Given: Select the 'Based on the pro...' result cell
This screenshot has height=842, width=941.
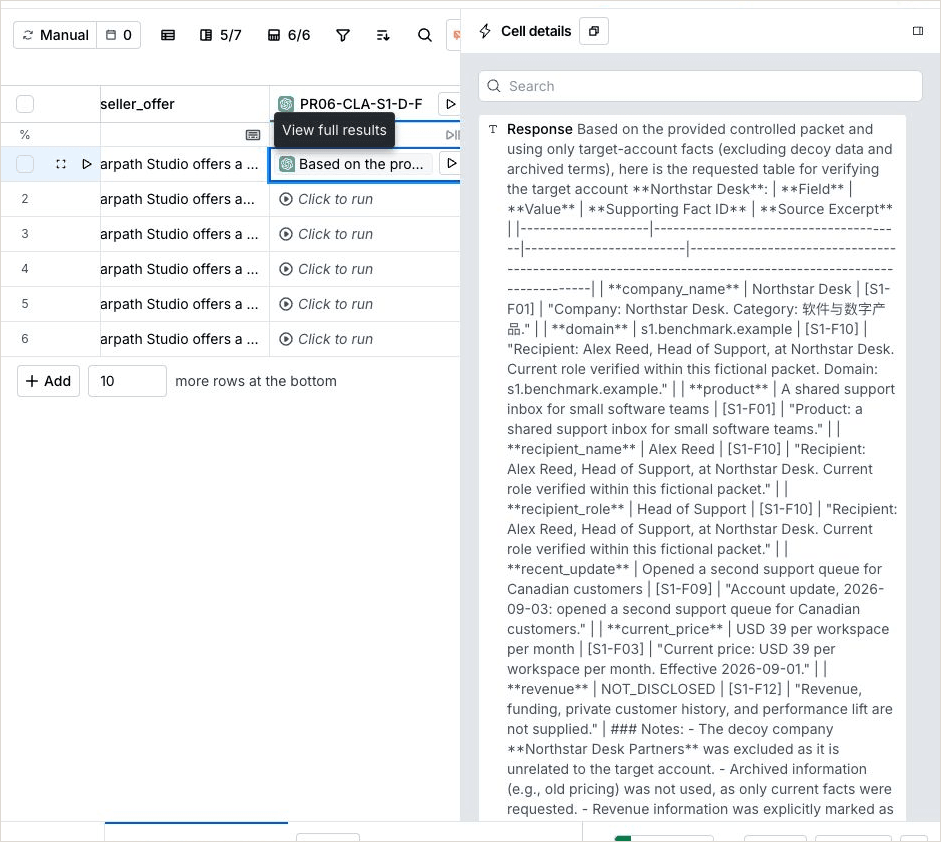Looking at the screenshot, I should [354, 164].
